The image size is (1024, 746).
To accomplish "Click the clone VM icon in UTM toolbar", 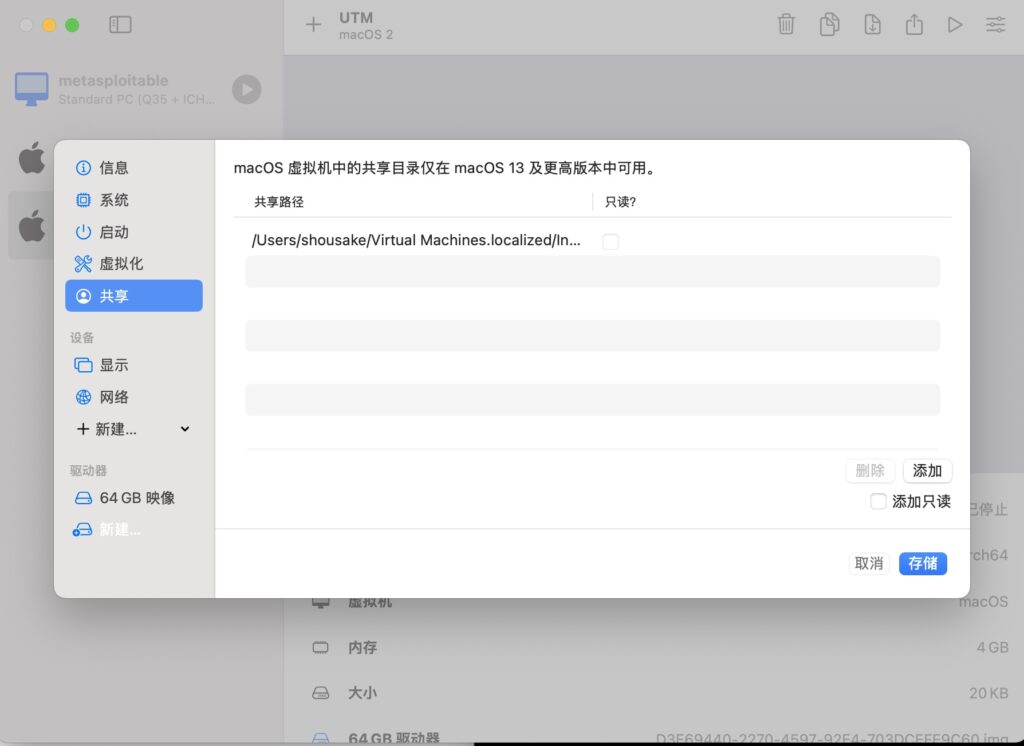I will click(x=829, y=25).
